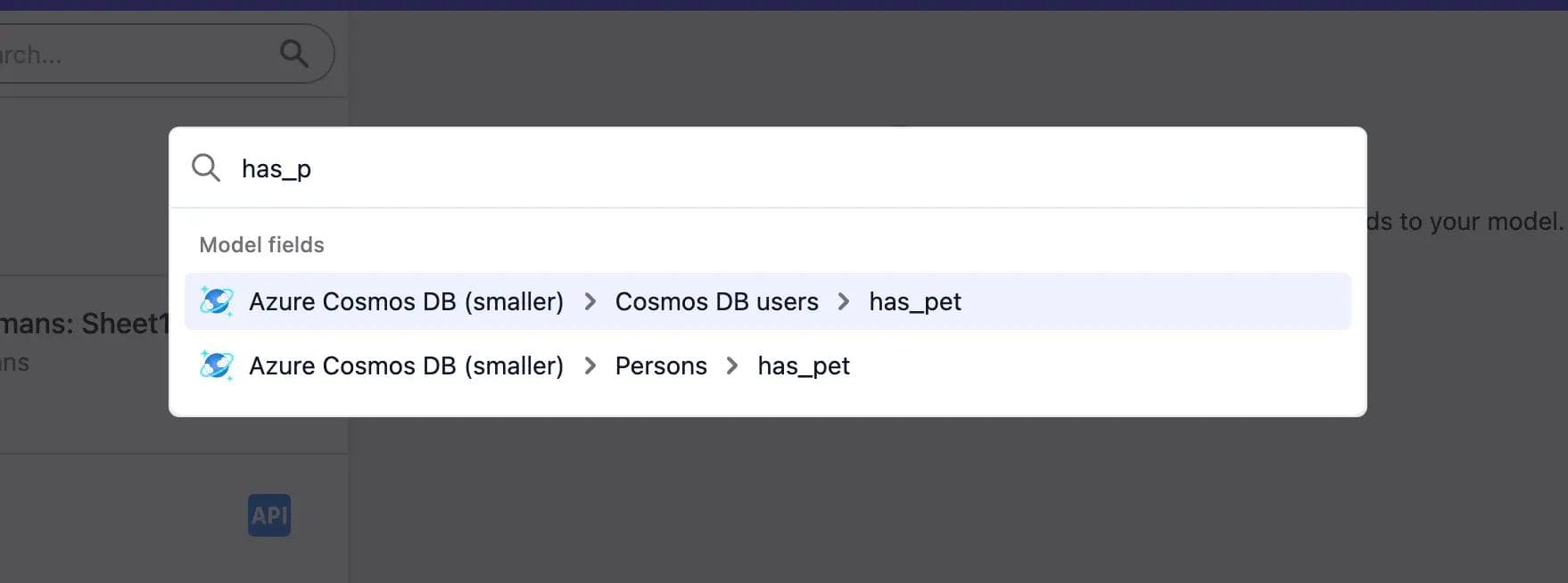Click the chevron right before Cosmos DB users

click(x=590, y=301)
